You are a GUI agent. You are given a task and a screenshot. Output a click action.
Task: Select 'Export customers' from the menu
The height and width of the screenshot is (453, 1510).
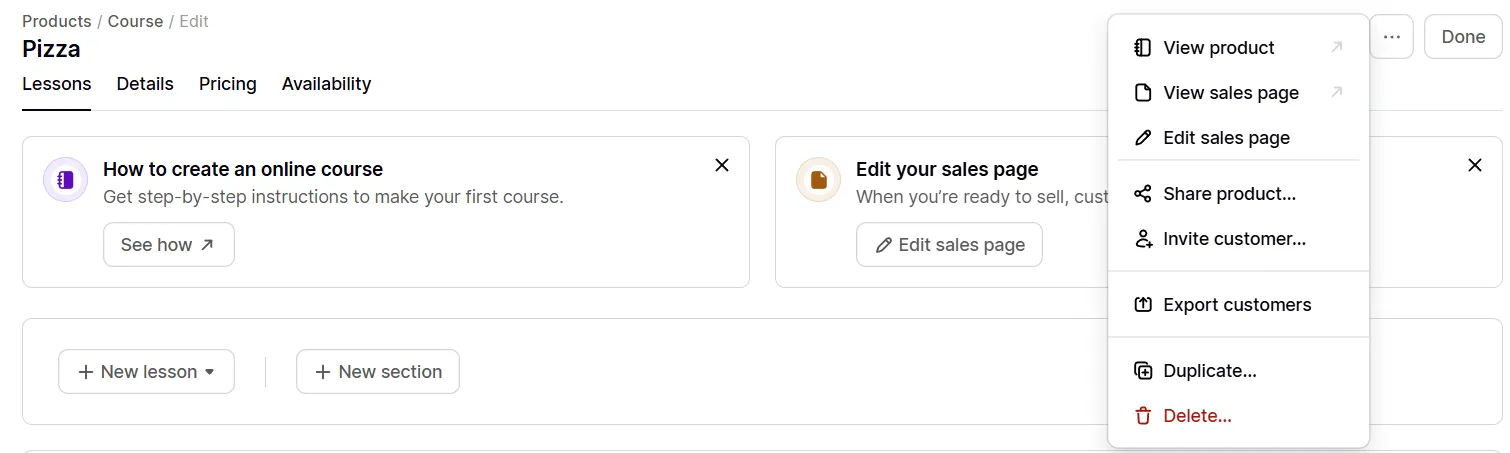[x=1237, y=305]
